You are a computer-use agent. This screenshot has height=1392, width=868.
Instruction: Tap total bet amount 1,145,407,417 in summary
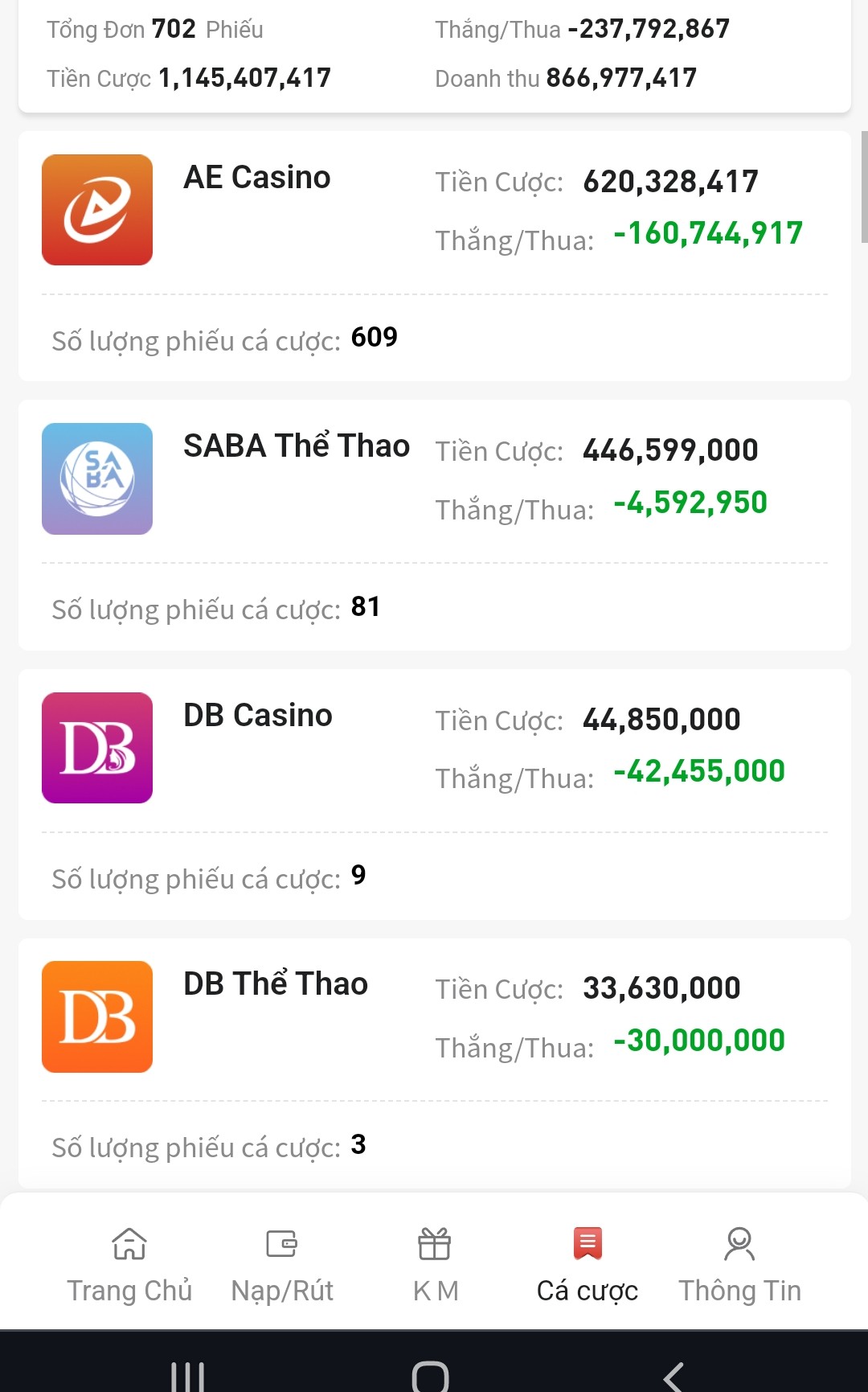tap(244, 78)
